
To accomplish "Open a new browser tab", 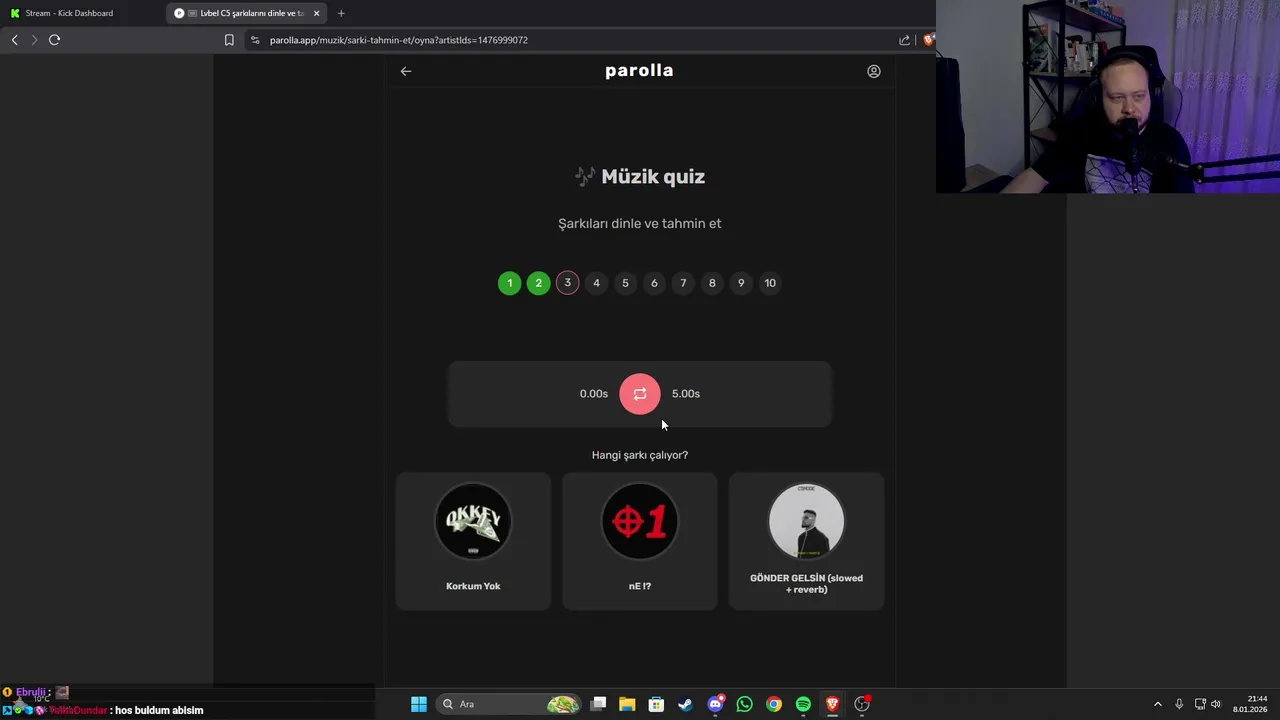I will click(341, 13).
